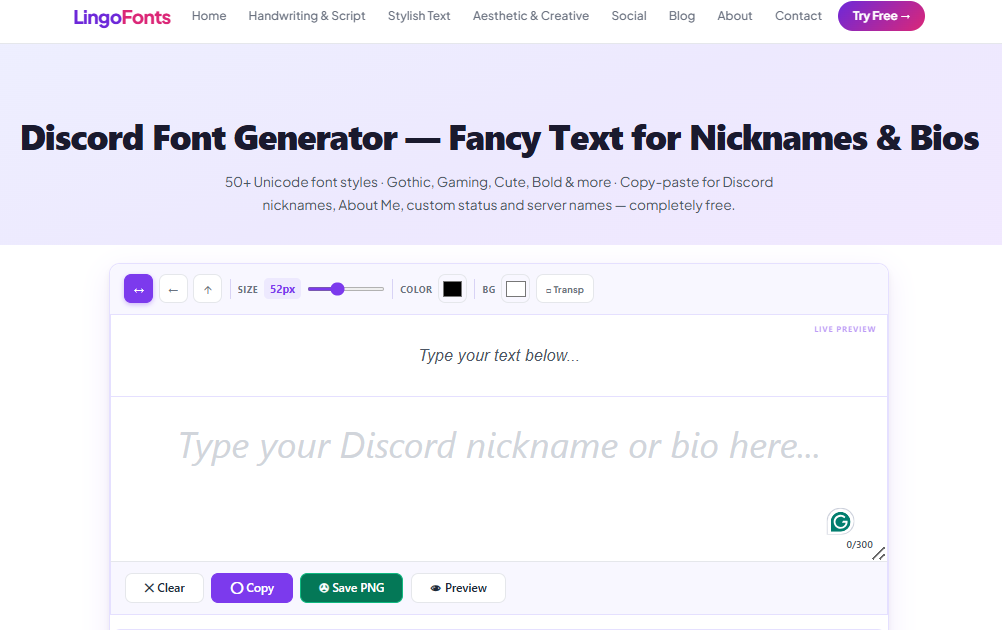Click the Grammarly icon in textarea
Viewport: 1002px width, 630px height.
pos(840,522)
